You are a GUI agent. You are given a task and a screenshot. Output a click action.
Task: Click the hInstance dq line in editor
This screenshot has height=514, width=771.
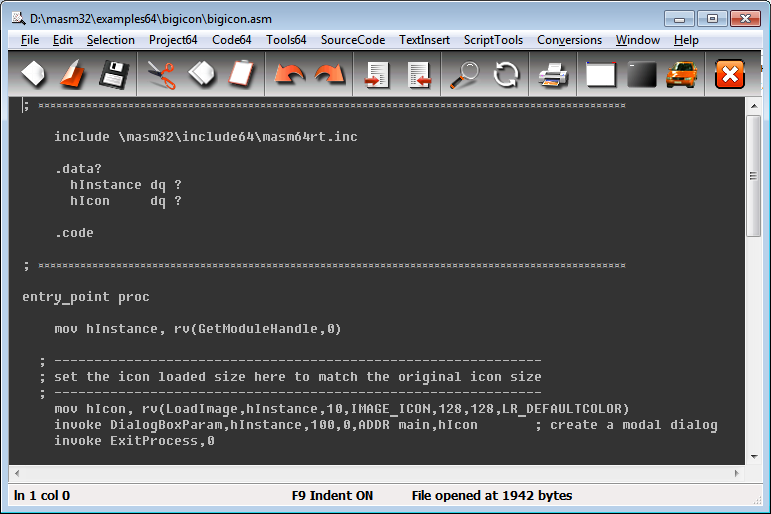pos(126,185)
